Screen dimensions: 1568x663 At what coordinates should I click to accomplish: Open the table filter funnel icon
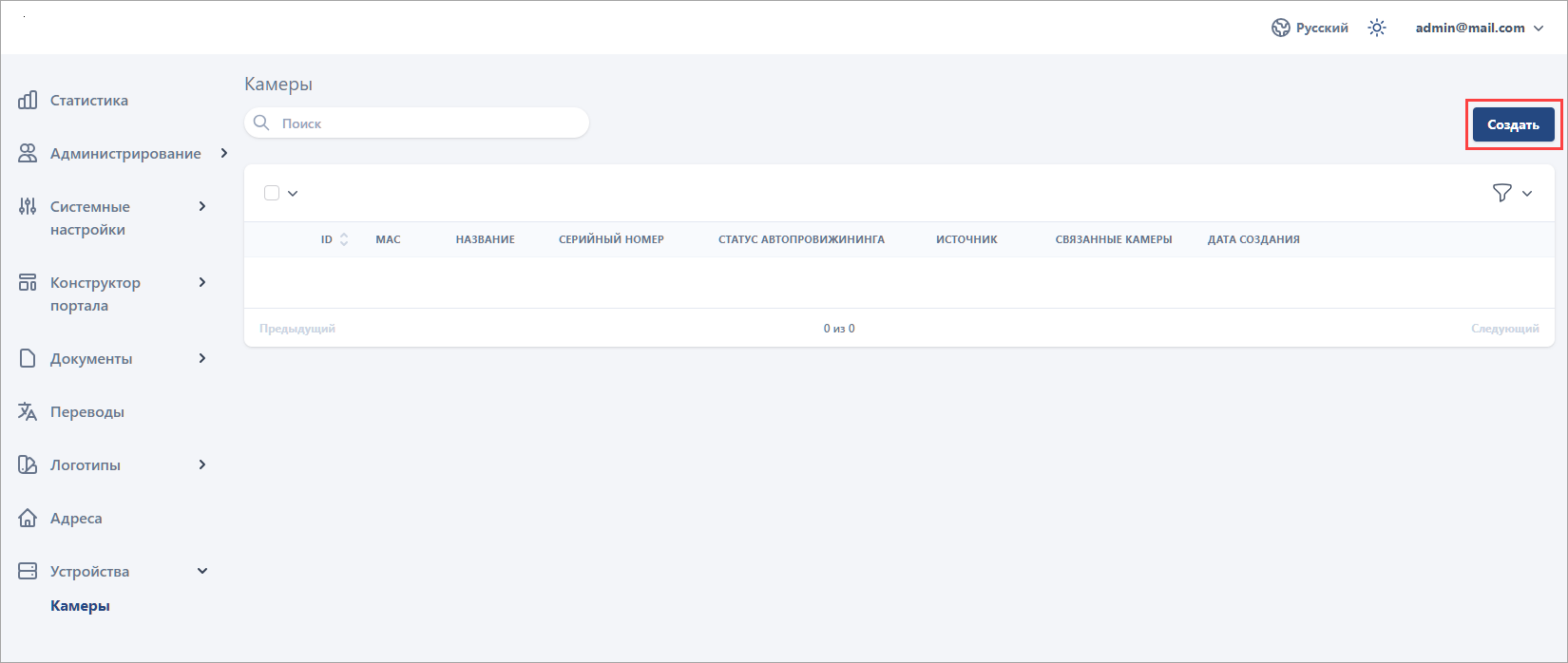coord(1501,193)
